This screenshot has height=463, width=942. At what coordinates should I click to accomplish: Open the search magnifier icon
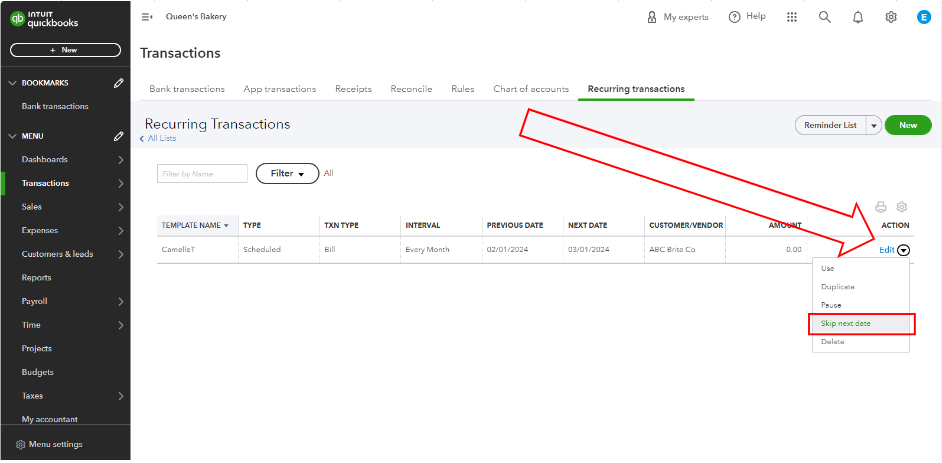pos(824,17)
